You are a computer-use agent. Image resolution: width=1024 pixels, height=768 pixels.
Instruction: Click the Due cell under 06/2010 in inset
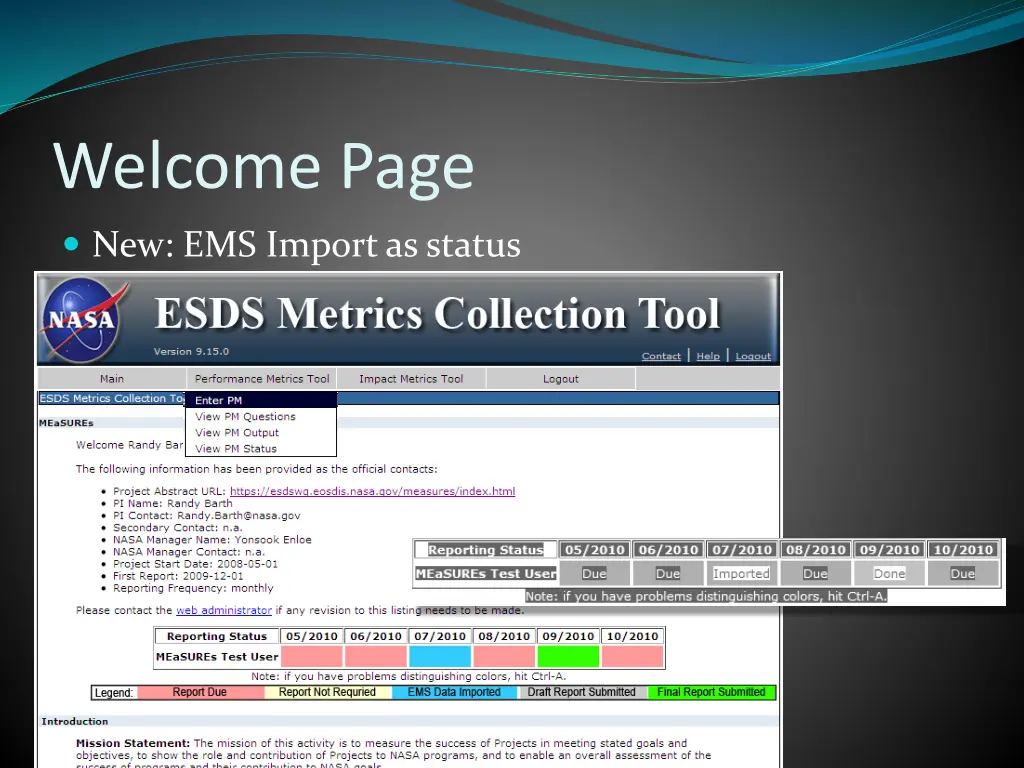tap(667, 573)
